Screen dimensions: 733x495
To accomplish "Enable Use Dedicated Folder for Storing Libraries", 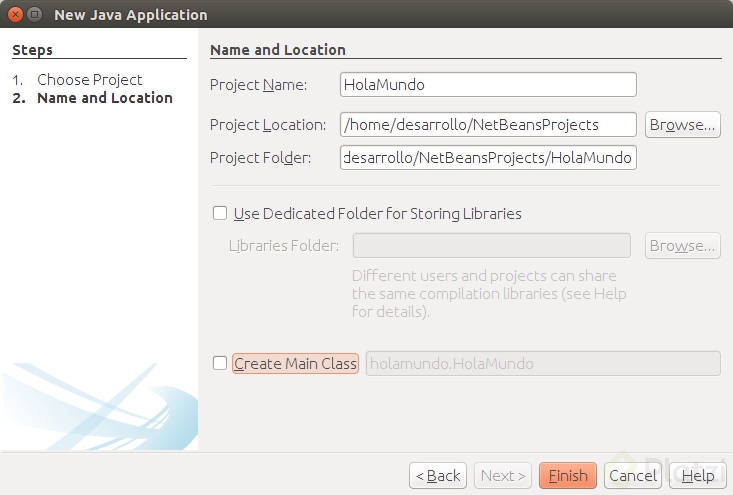I will 220,213.
